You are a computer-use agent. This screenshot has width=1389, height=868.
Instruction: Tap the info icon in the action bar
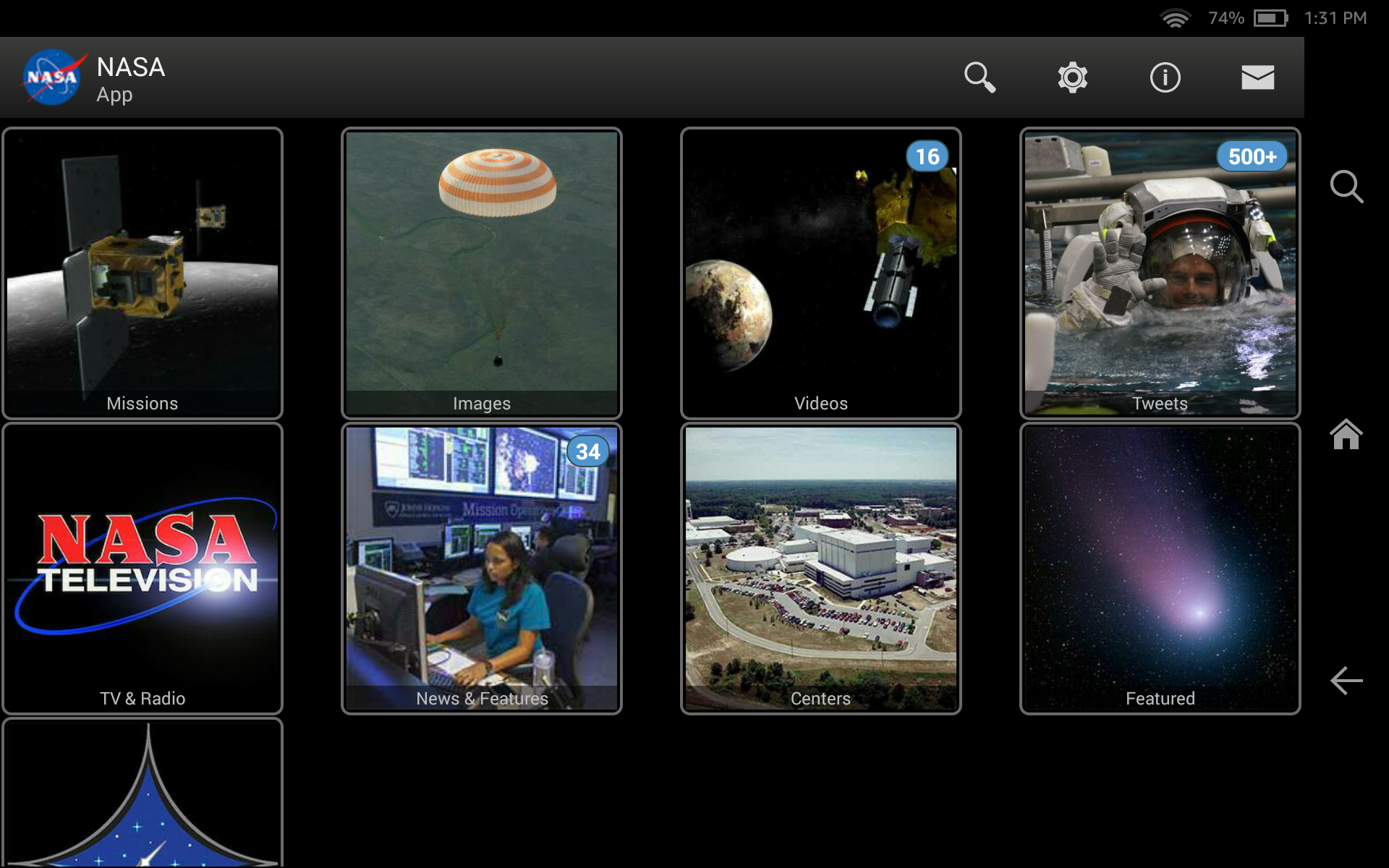[1165, 77]
